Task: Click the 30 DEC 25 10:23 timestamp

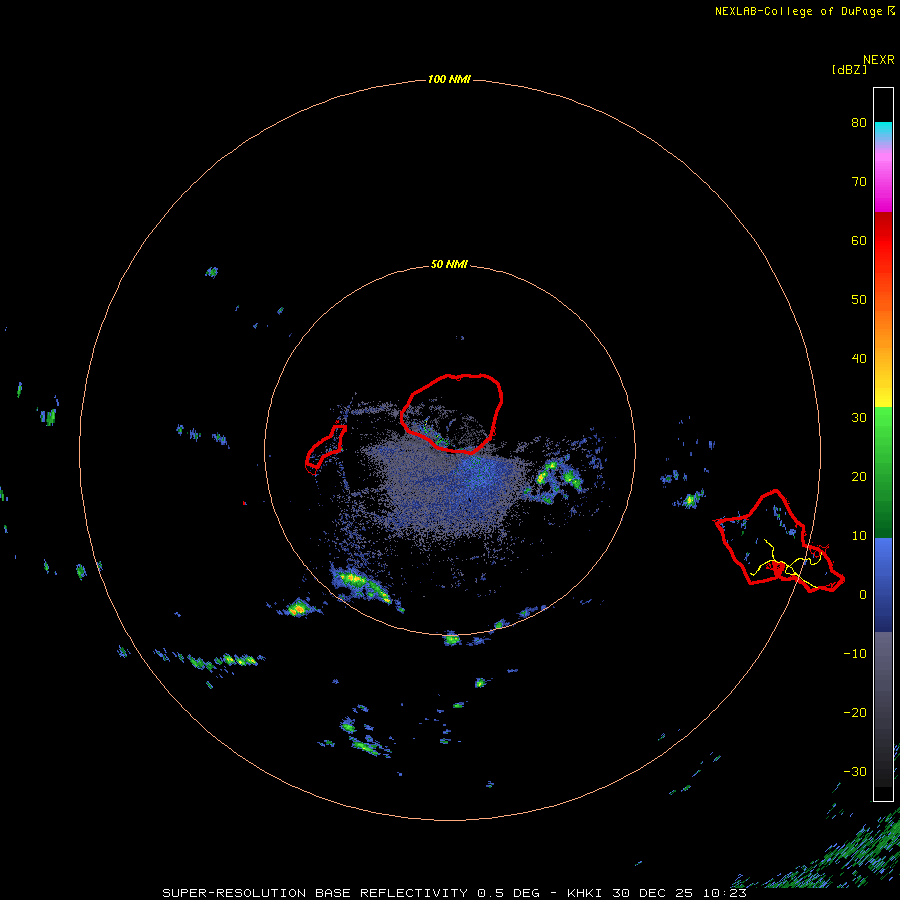Action: (x=680, y=893)
